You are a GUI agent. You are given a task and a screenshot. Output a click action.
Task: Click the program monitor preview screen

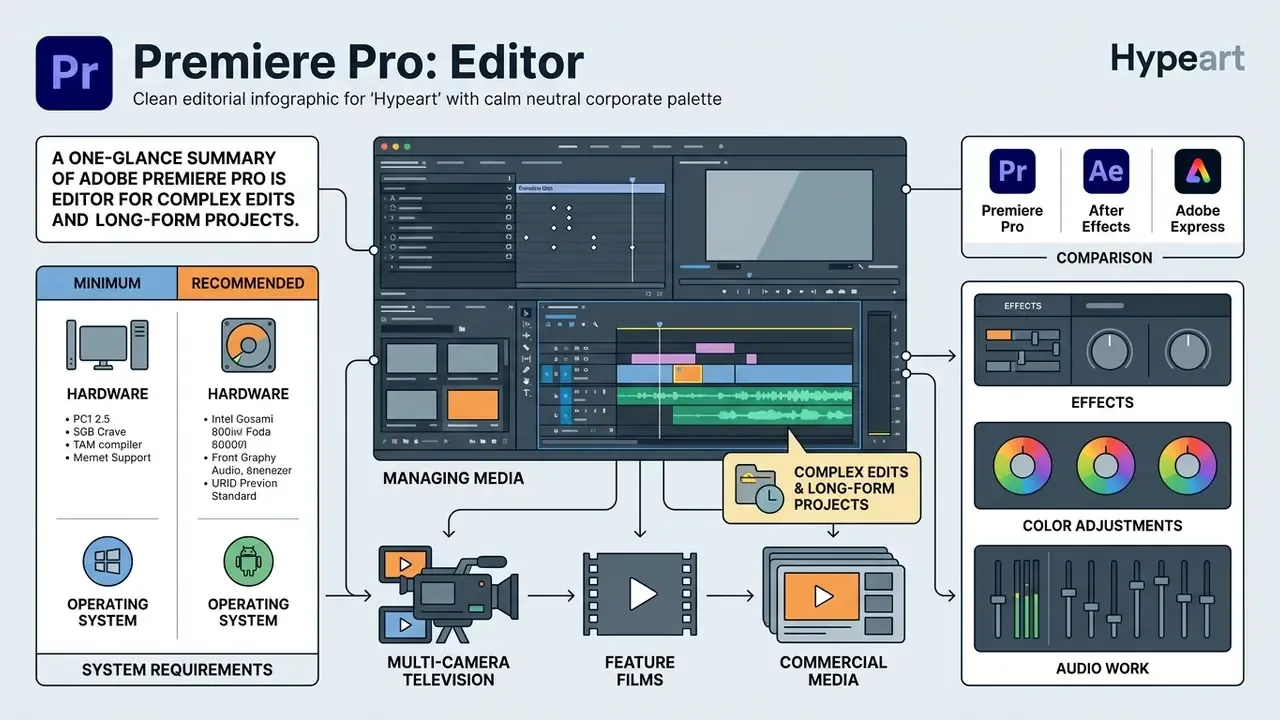[787, 214]
